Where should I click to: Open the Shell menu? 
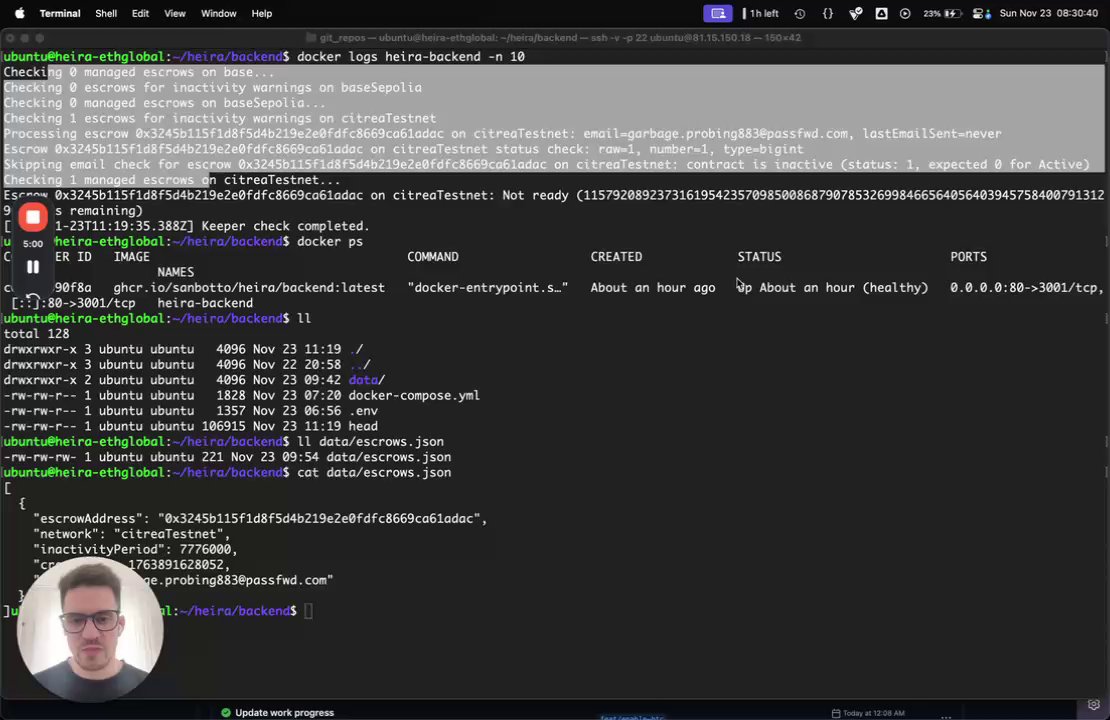[x=106, y=13]
